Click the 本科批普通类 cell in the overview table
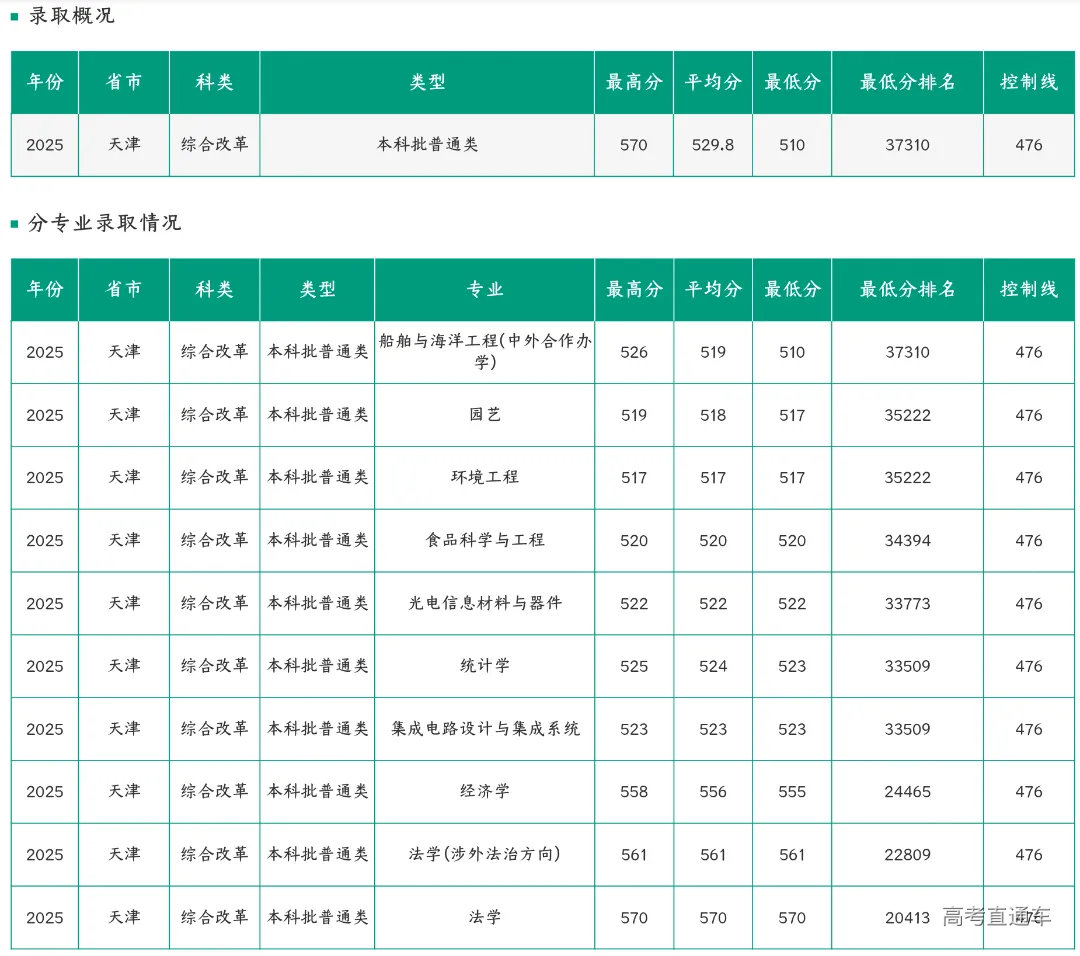The image size is (1080, 956). pos(426,144)
